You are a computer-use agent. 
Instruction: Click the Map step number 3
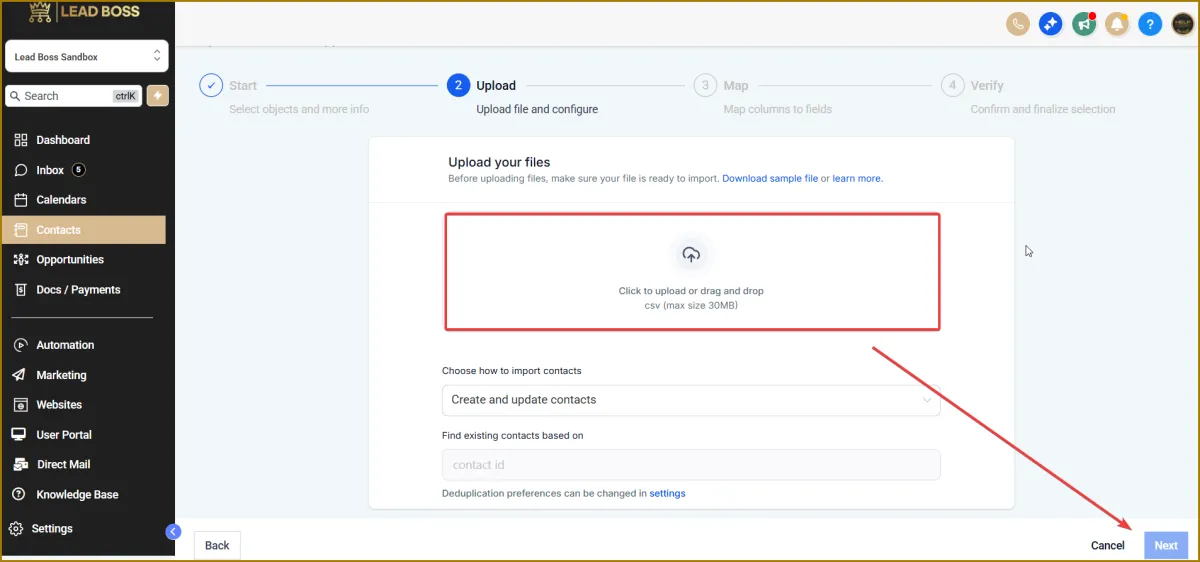click(705, 86)
